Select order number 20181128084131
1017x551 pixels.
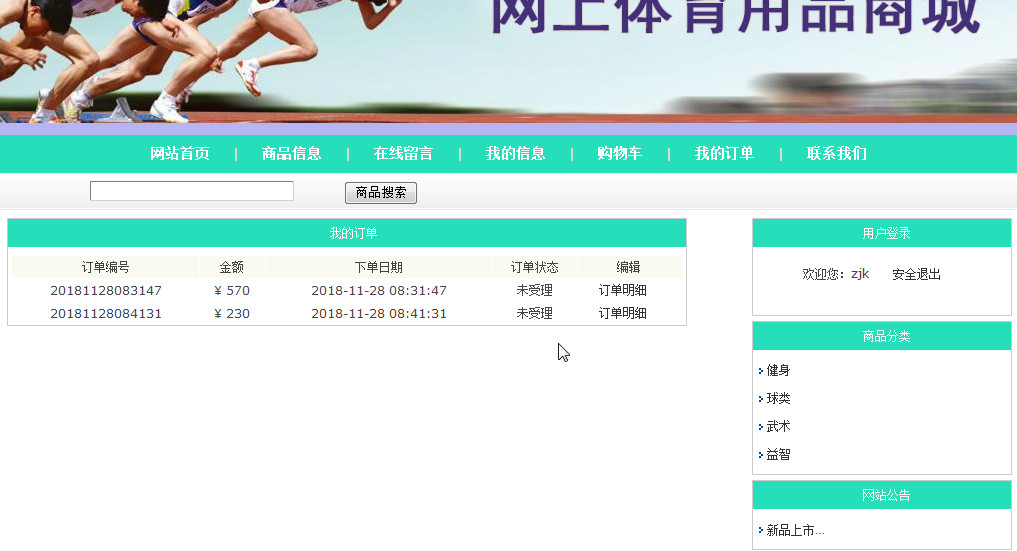point(106,313)
